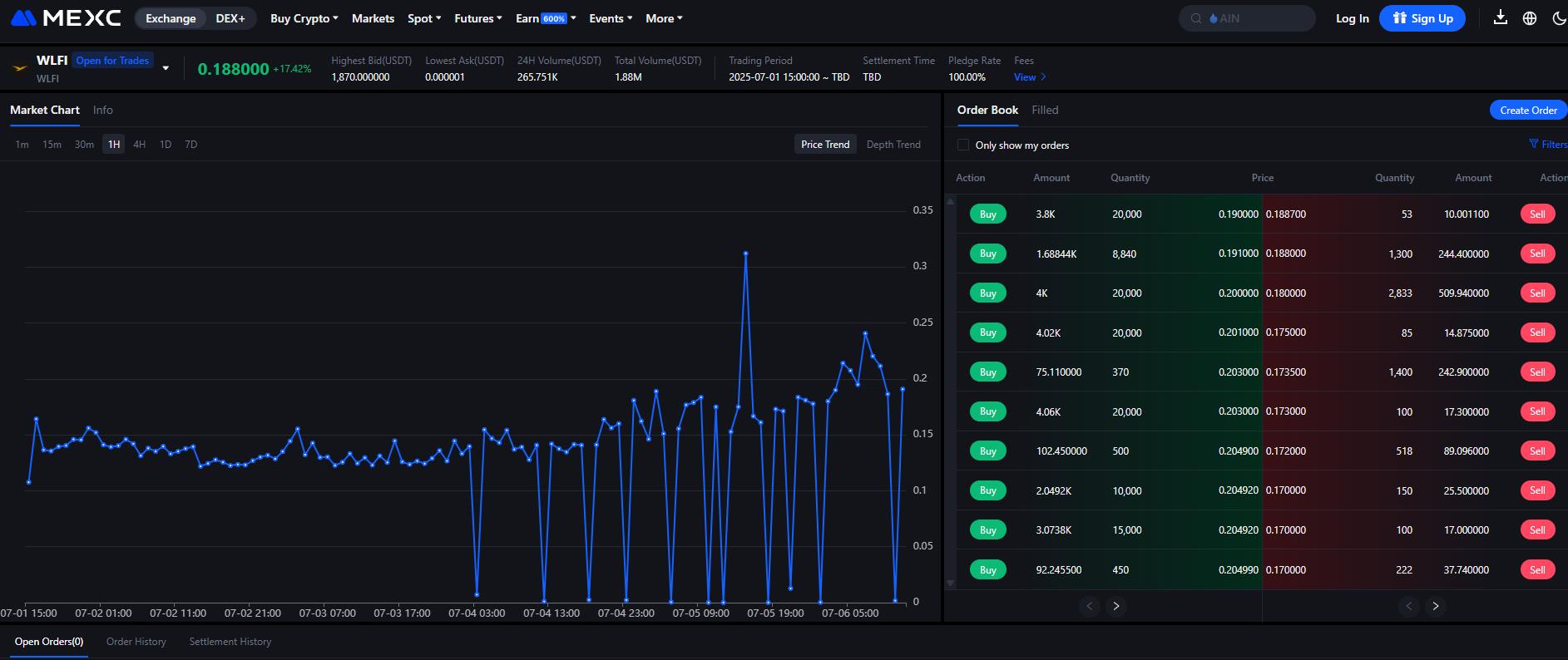Viewport: 1568px width, 660px height.
Task: Click Sell on the 0.173500 price row
Action: (1537, 372)
